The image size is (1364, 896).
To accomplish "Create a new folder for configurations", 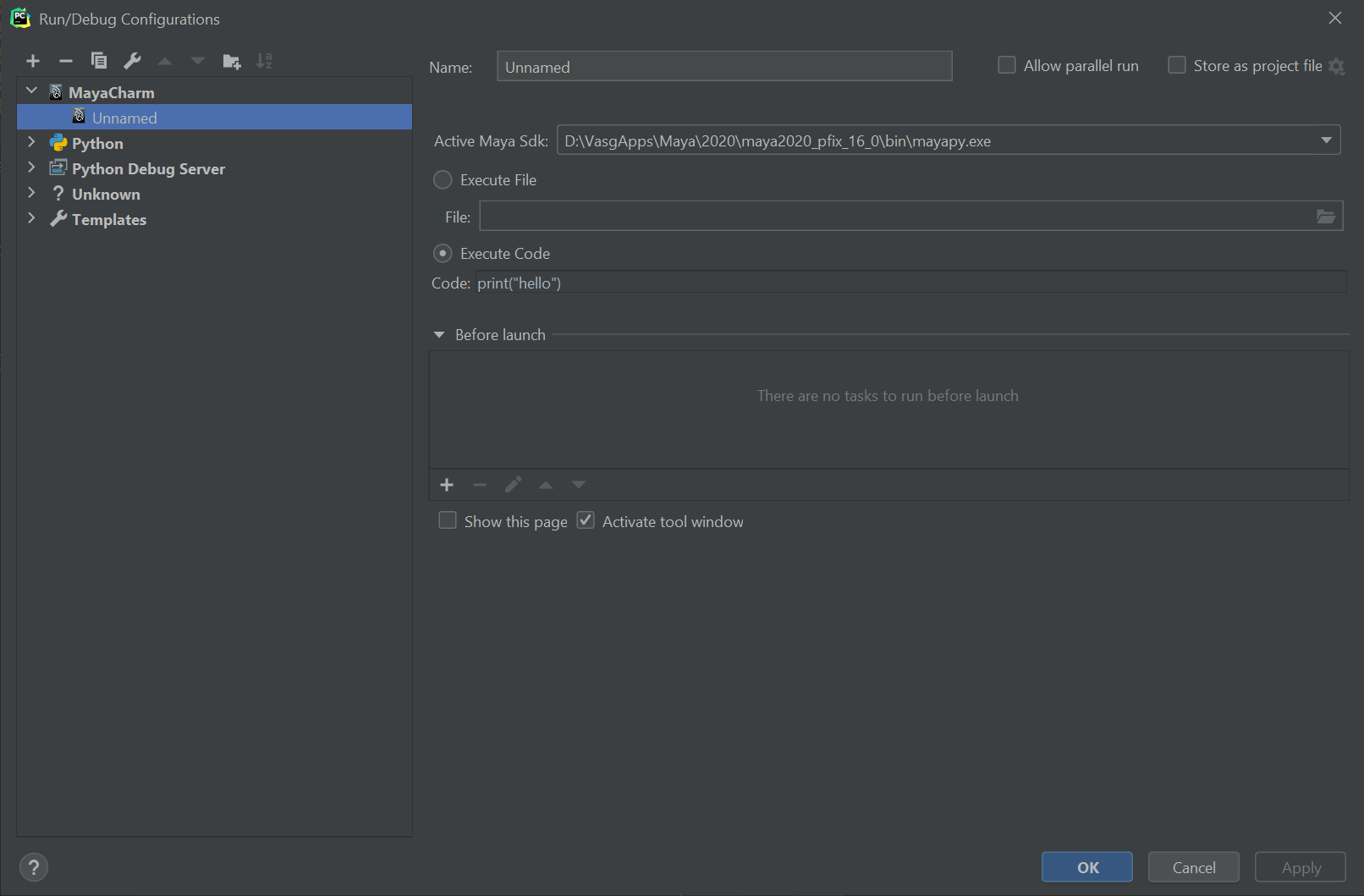I will click(x=231, y=60).
